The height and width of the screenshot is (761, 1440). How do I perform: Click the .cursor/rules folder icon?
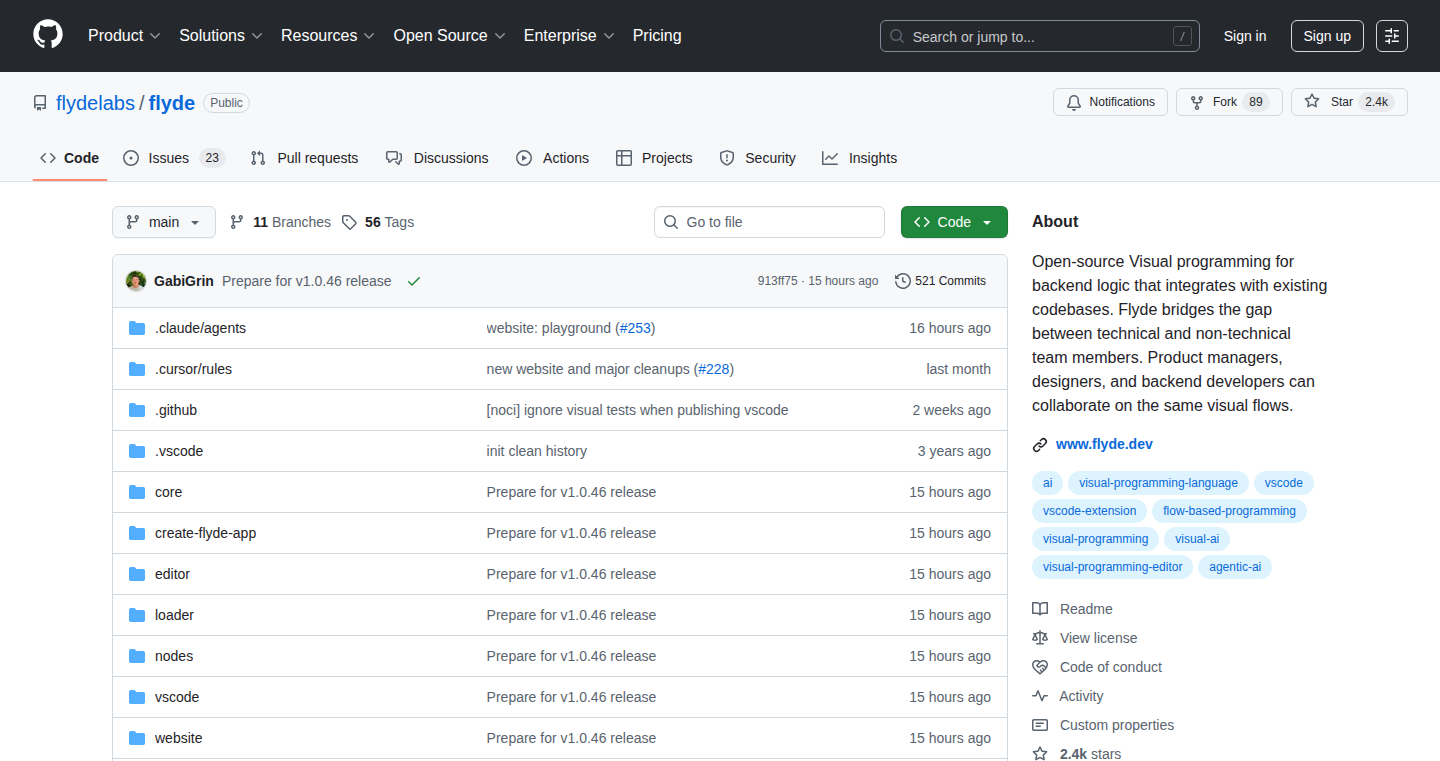(137, 369)
